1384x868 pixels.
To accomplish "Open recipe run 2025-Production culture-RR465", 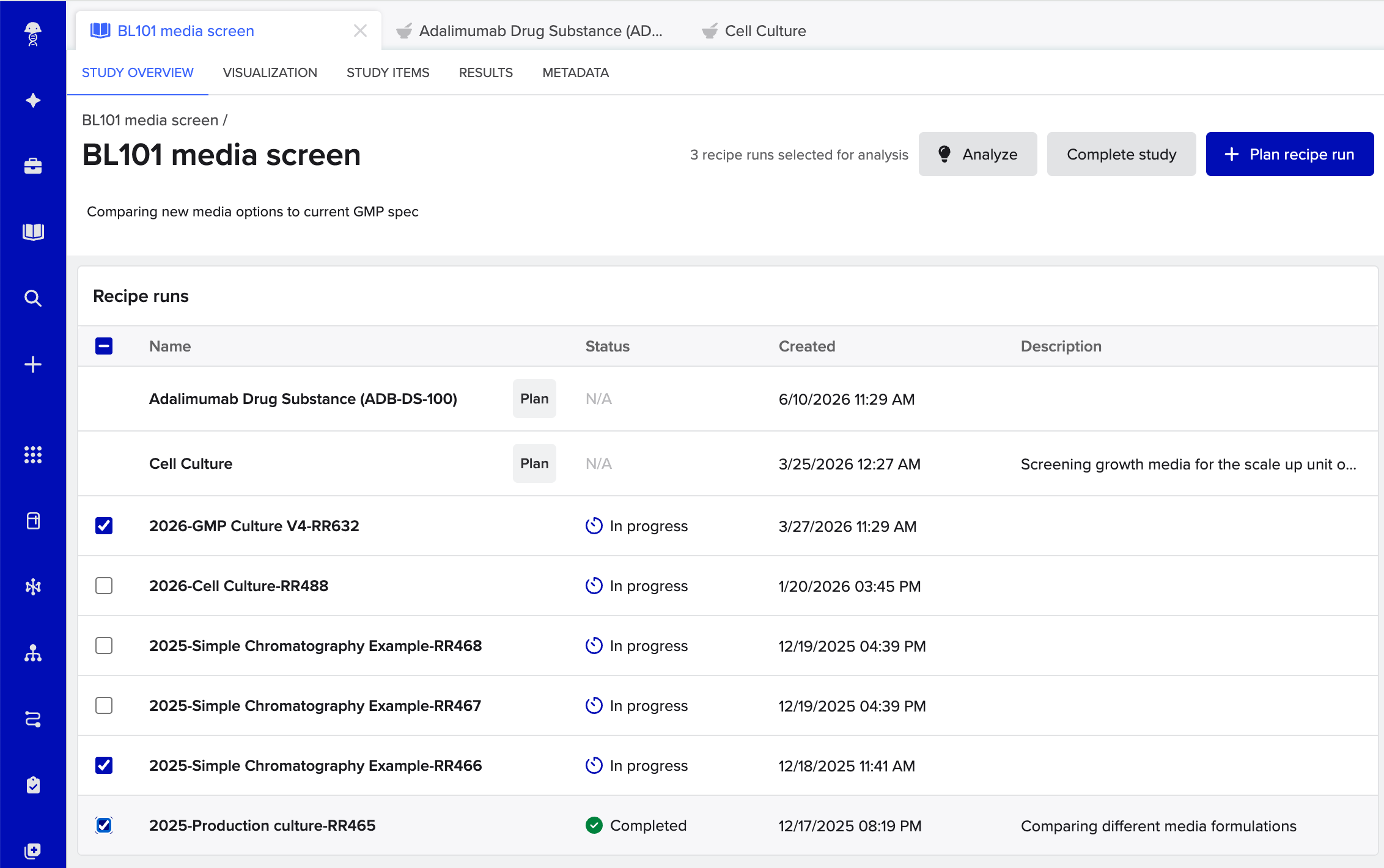I will tap(262, 825).
